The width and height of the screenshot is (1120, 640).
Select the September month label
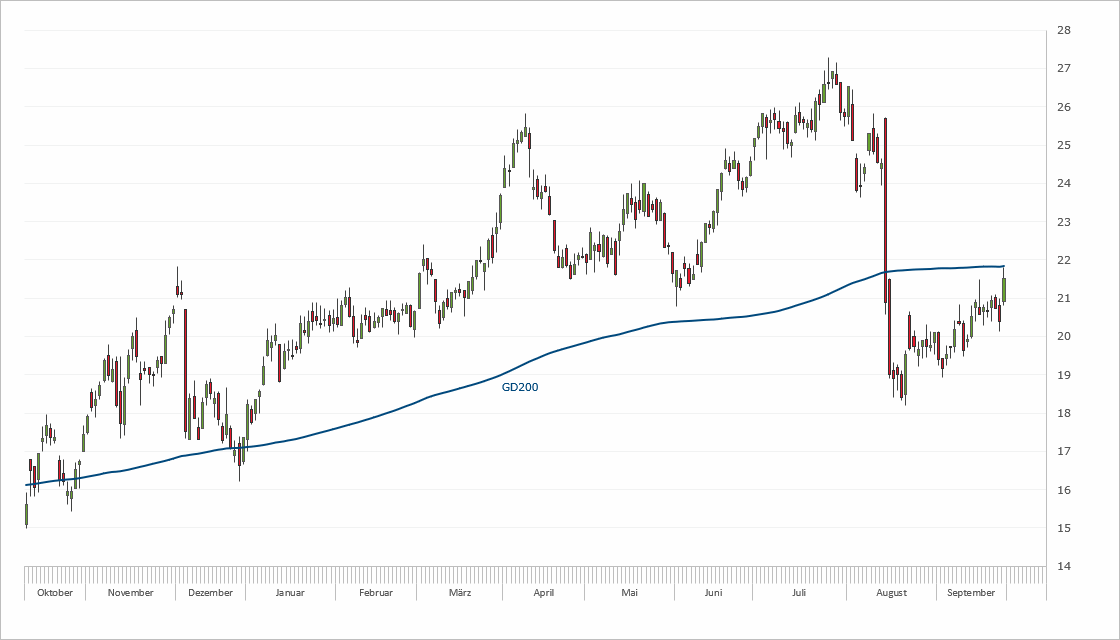tap(972, 593)
